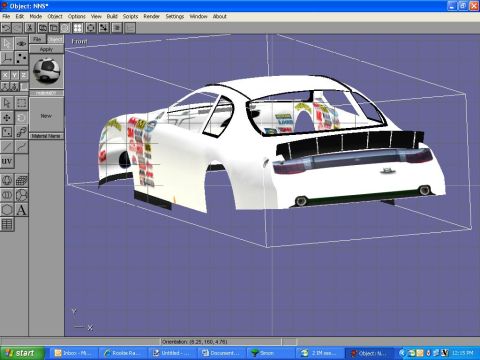Select the Text 'A' tool

pyautogui.click(x=21, y=210)
